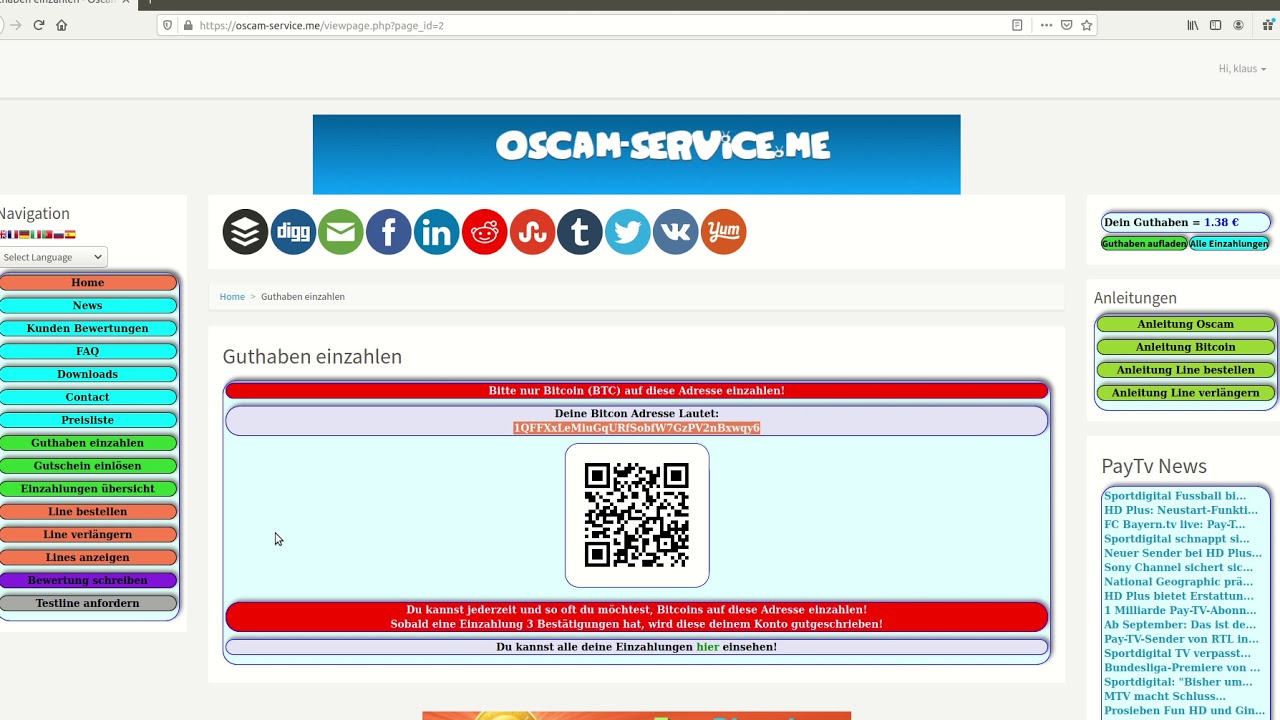This screenshot has width=1280, height=720.
Task: Share page on Tumblr
Action: tap(580, 232)
